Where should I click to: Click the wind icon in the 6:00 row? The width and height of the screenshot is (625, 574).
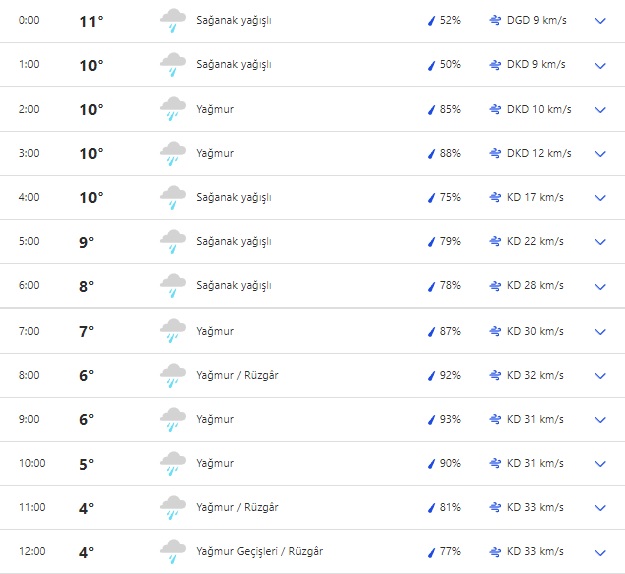click(495, 286)
